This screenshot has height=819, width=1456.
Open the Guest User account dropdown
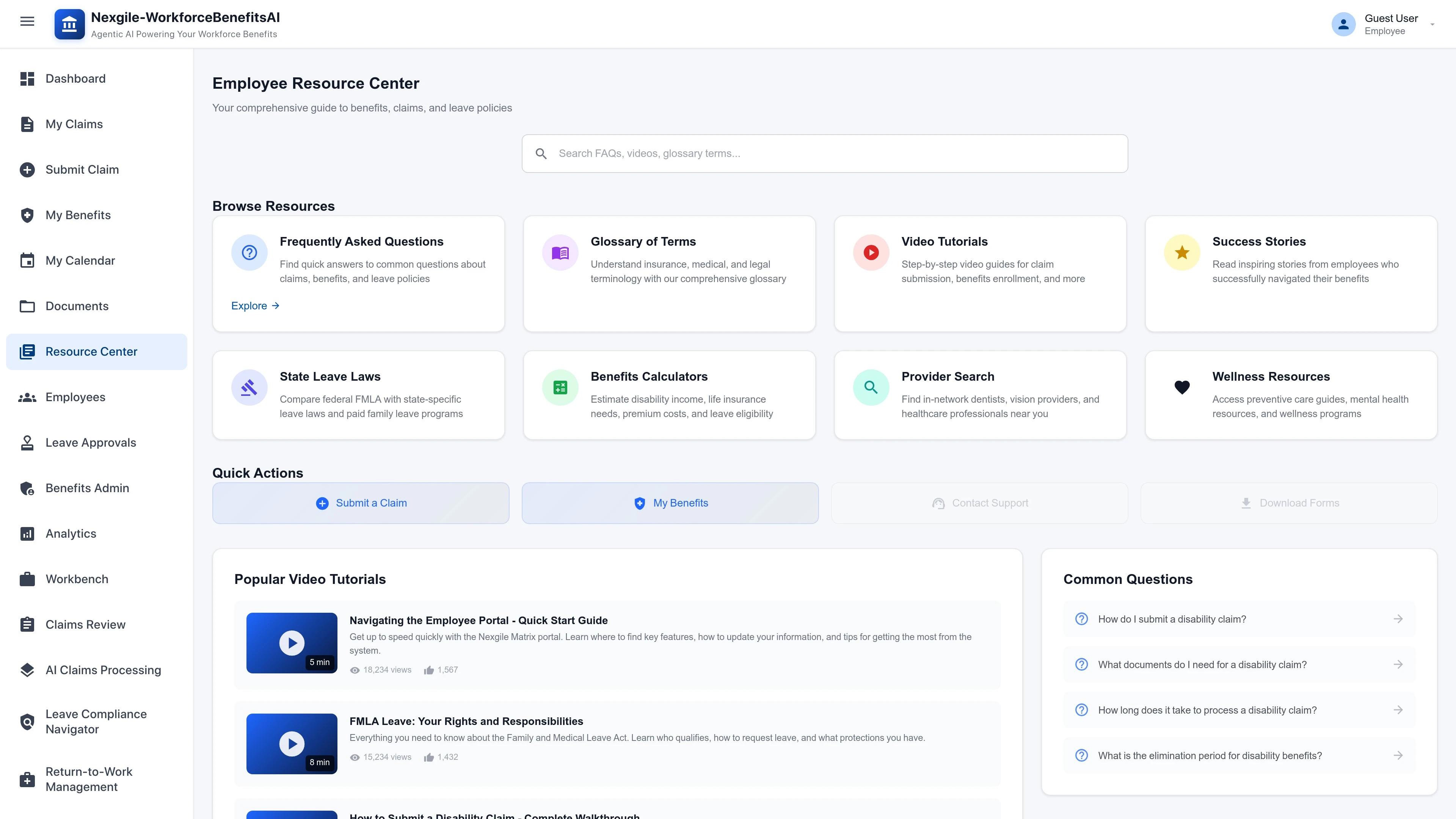1432,24
